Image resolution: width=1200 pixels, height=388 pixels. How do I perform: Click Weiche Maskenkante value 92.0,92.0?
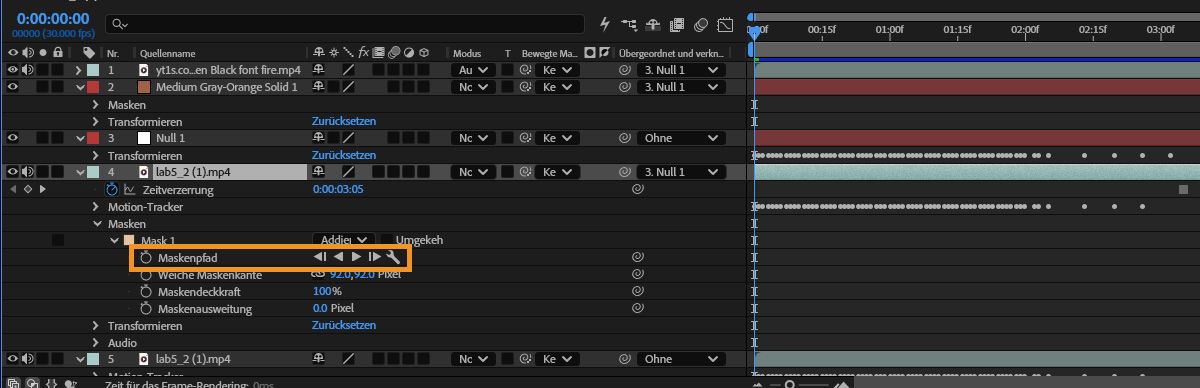point(353,274)
